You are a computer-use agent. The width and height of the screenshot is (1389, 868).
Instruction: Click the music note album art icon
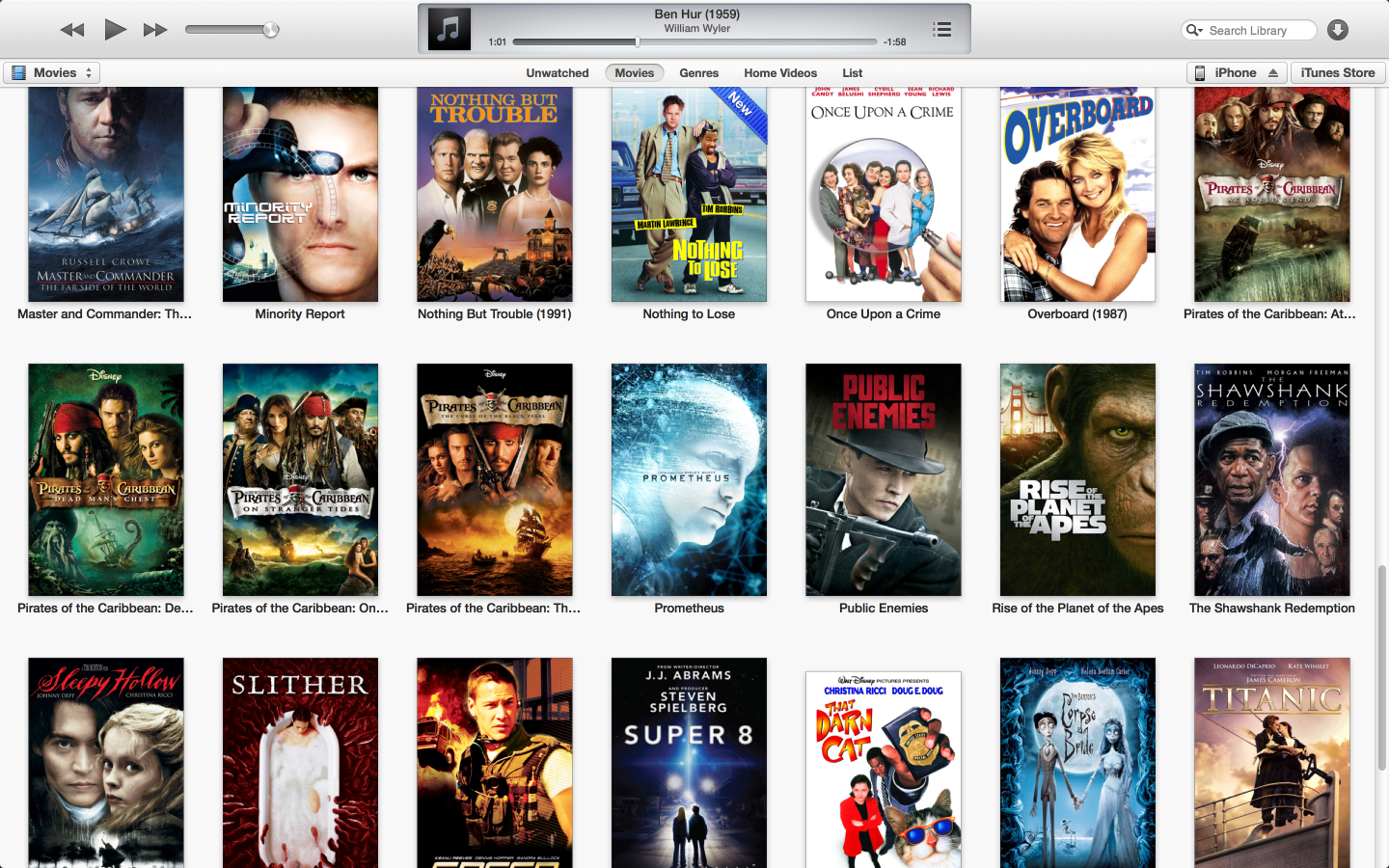click(449, 29)
